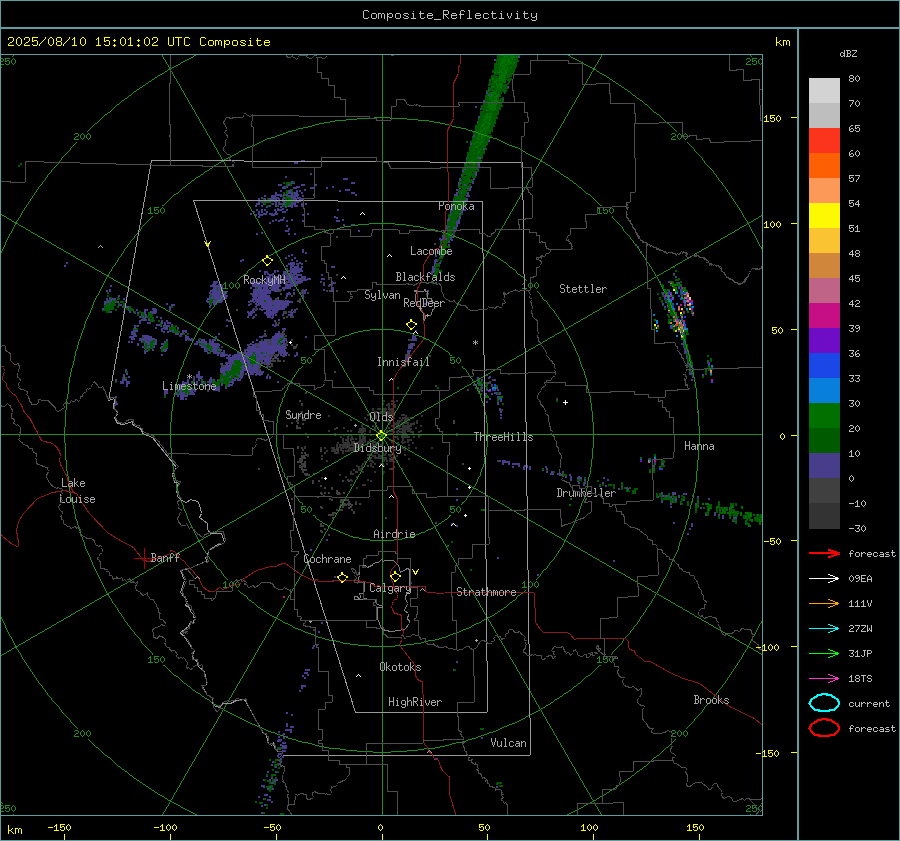Click the 80 dBZ color swatch

click(x=824, y=91)
